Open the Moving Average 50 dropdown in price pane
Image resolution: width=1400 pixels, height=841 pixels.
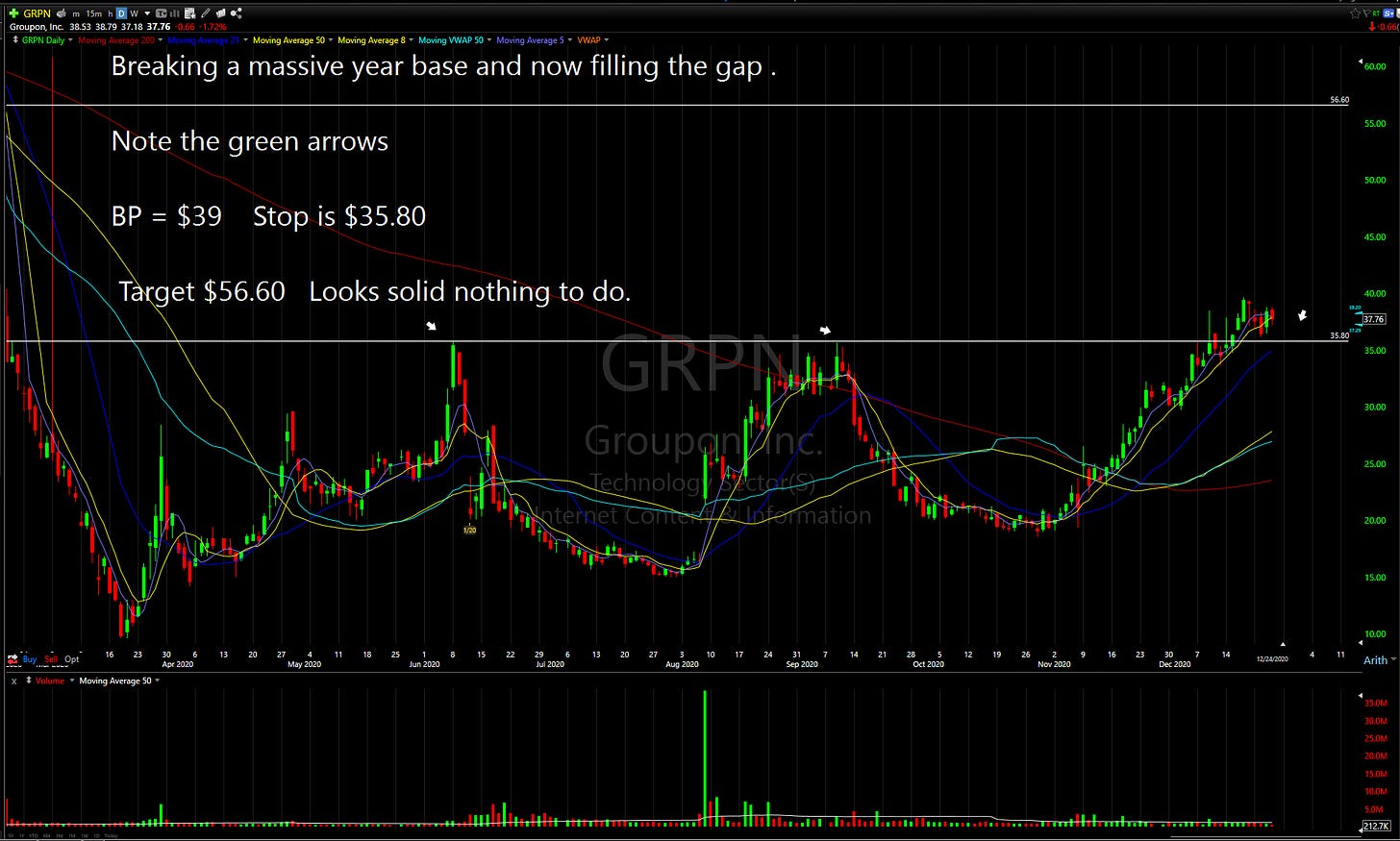tap(330, 40)
